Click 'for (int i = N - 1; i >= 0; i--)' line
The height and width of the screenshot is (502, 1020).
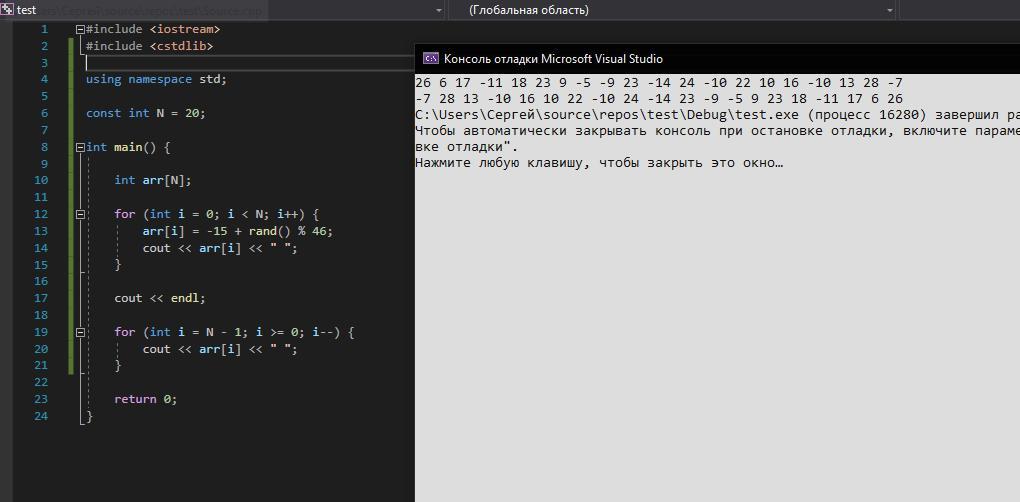click(x=234, y=332)
